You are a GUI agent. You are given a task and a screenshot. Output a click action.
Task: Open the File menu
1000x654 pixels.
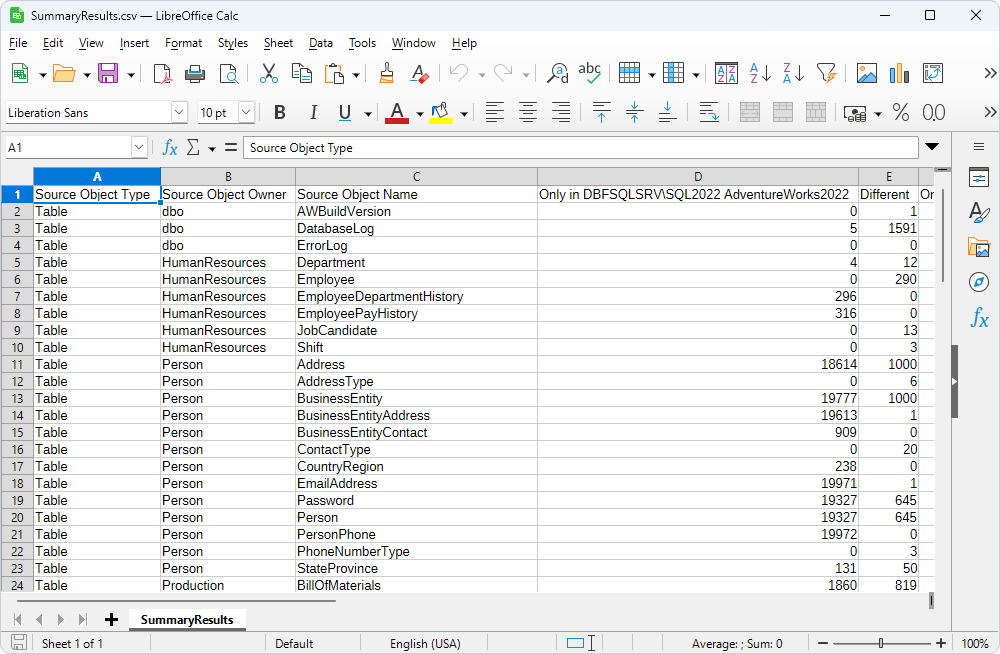[18, 43]
